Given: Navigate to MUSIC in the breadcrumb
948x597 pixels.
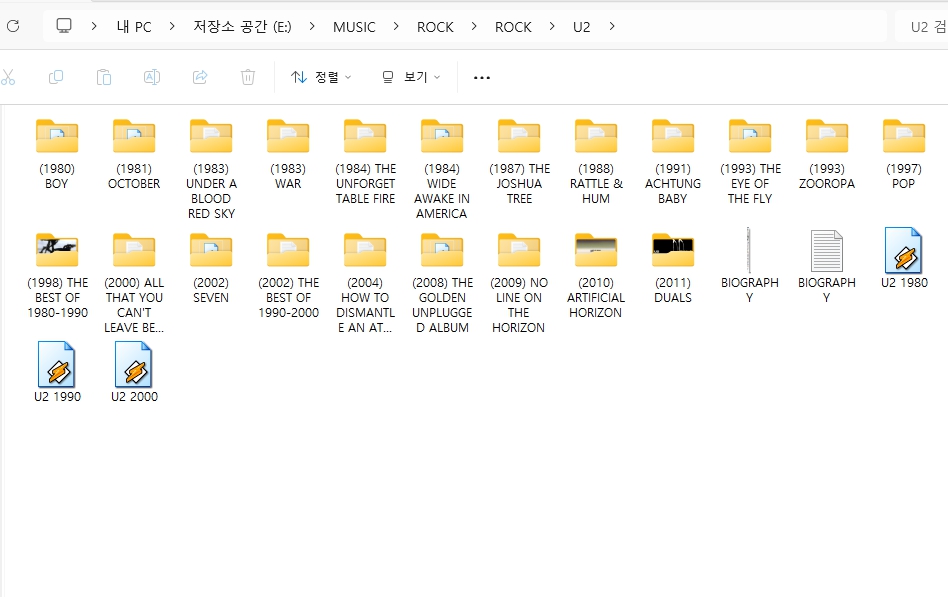Looking at the screenshot, I should pyautogui.click(x=354, y=27).
